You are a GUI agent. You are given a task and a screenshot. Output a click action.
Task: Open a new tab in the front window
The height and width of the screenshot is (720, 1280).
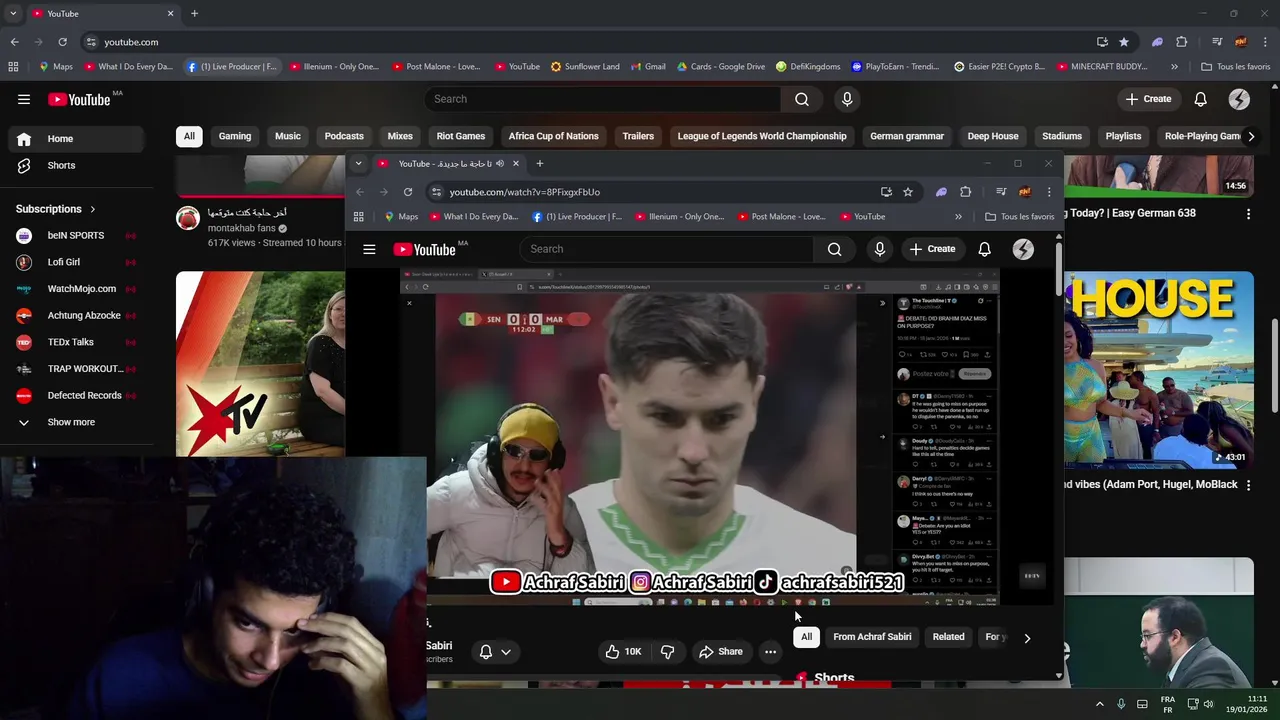tap(539, 164)
